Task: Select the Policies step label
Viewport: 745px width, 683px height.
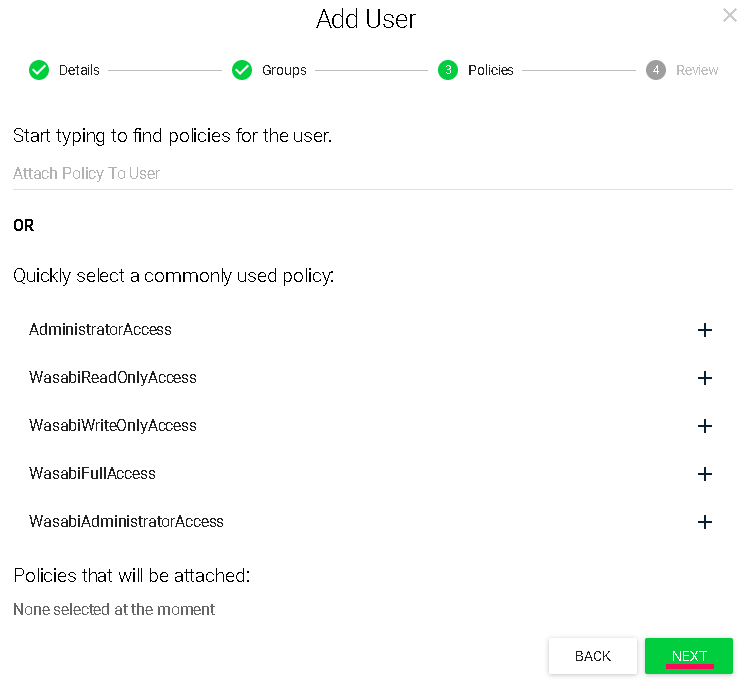Action: click(x=490, y=70)
